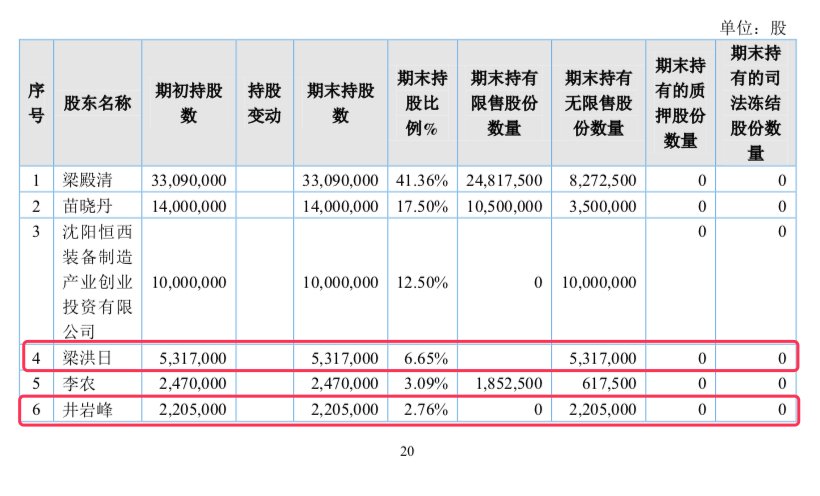The image size is (820, 496).
Task: Click 梁洪日's 期末持有无限售股份 value 5,317,000
Action: tap(603, 358)
